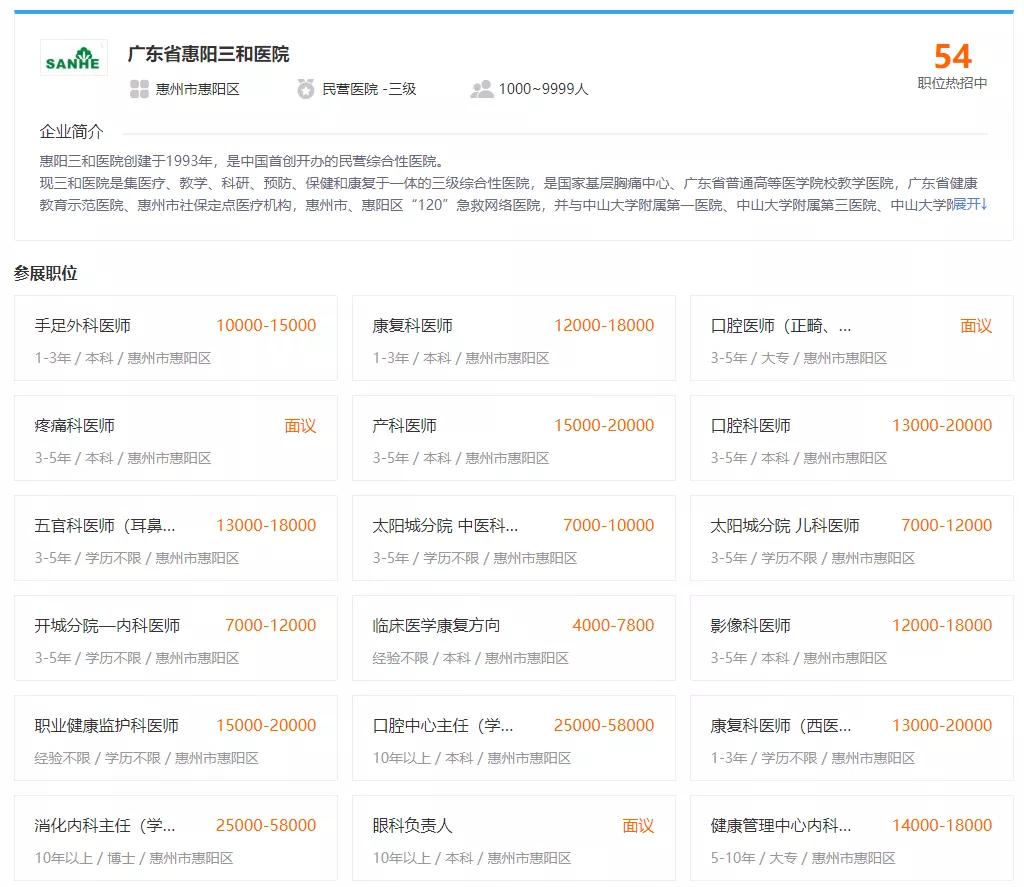Viewport: 1024px width, 887px height.
Task: Click the 面议 salary tag on 疼痛科医师
Action: (x=301, y=425)
